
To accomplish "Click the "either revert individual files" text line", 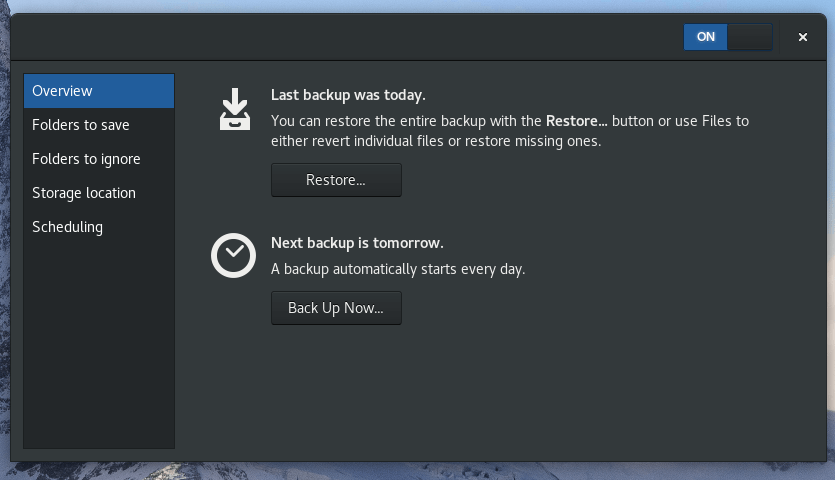I will pos(436,141).
